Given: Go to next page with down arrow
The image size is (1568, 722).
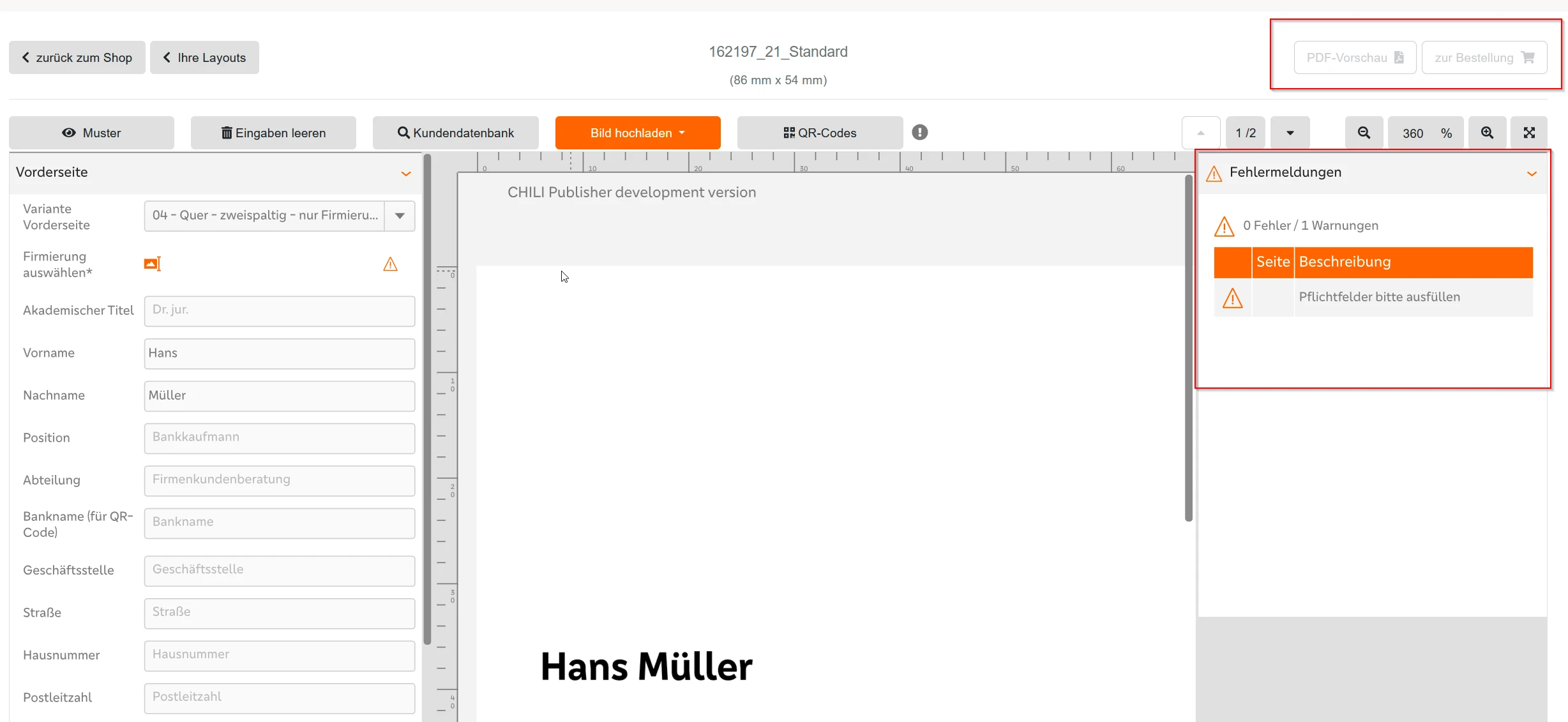Looking at the screenshot, I should click(1290, 133).
